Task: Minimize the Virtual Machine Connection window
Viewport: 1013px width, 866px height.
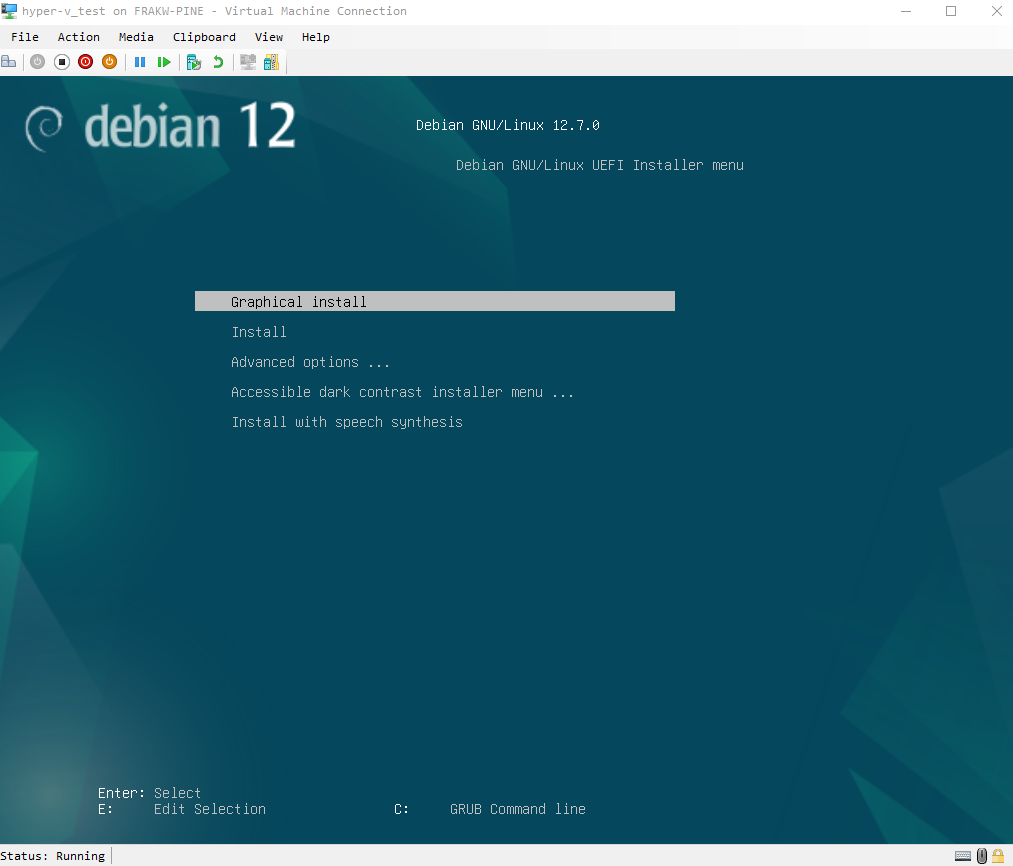Action: coord(906,11)
